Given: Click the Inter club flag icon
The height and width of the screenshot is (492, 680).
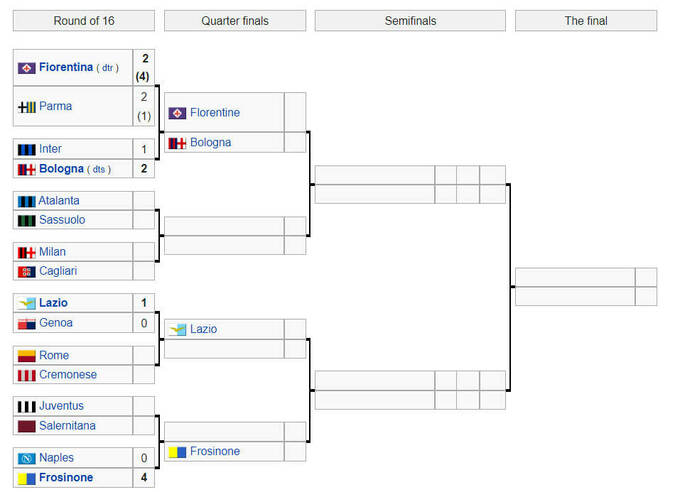Looking at the screenshot, I should coord(27,149).
